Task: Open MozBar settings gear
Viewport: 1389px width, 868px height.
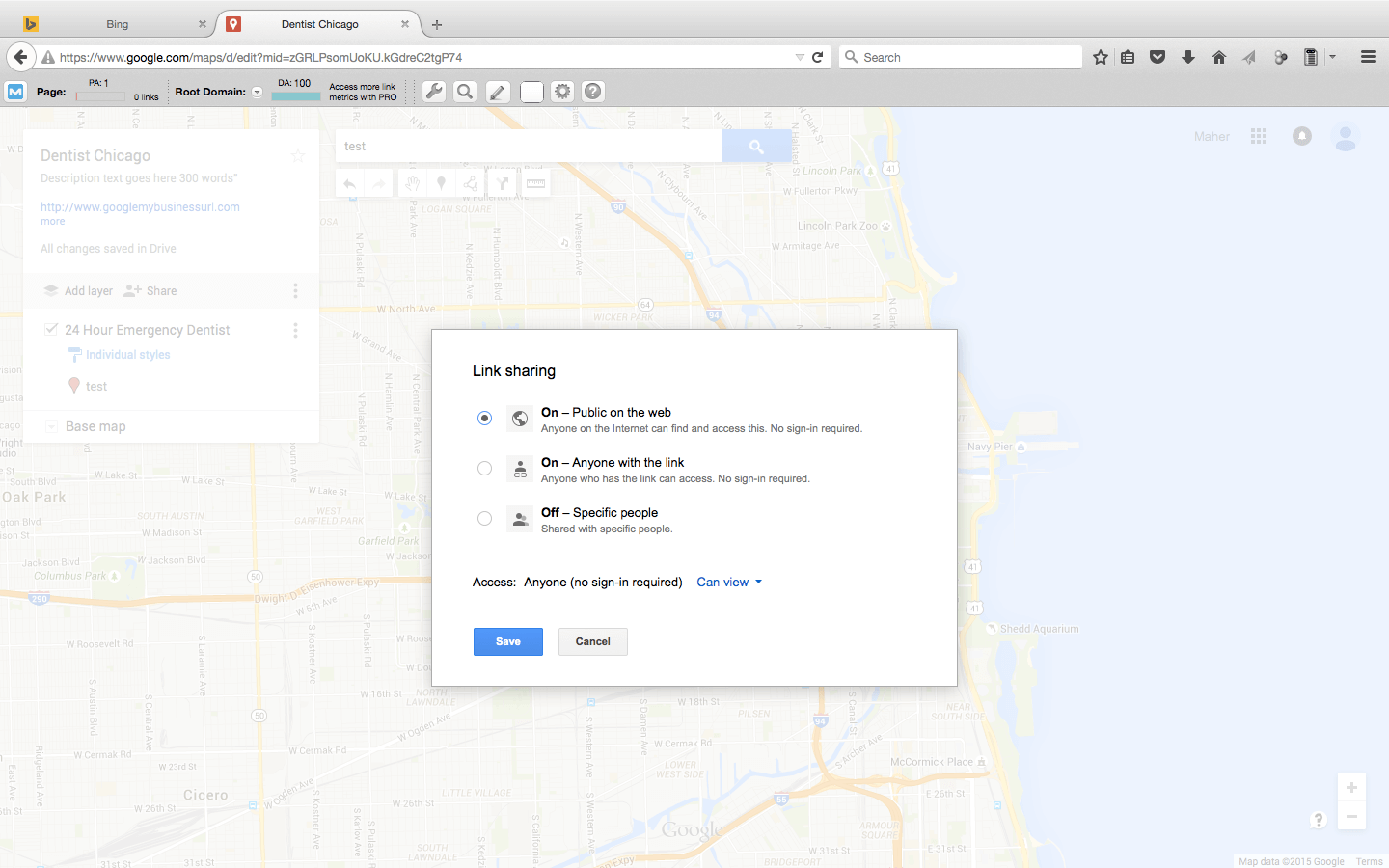Action: (562, 92)
